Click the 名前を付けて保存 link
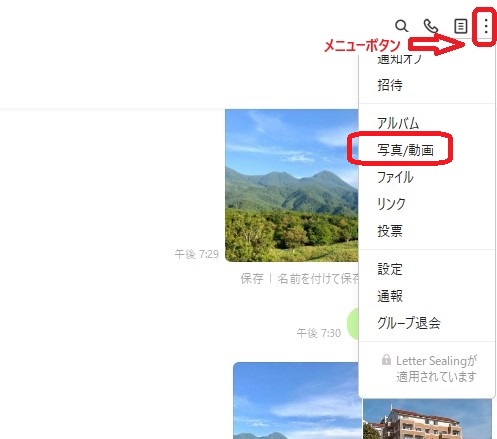Image resolution: width=497 pixels, height=439 pixels. 318,279
